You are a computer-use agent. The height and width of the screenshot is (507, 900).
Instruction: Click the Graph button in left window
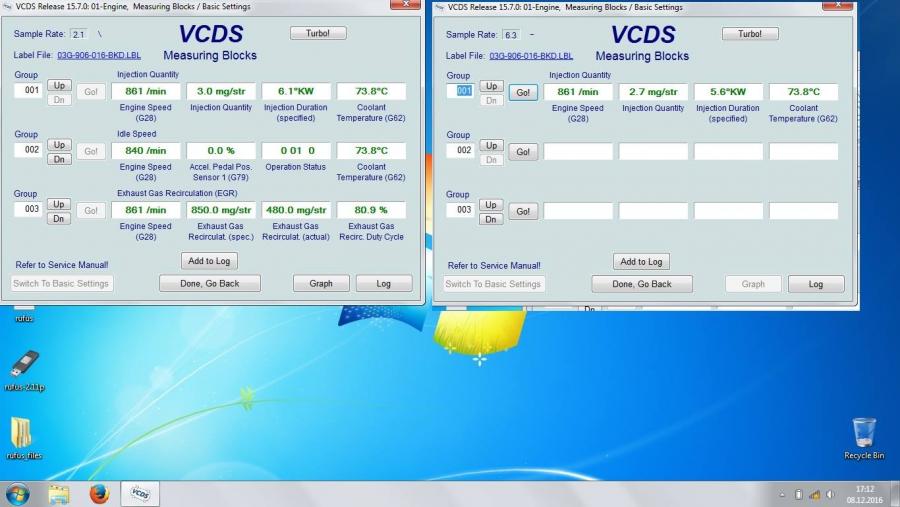pos(320,284)
